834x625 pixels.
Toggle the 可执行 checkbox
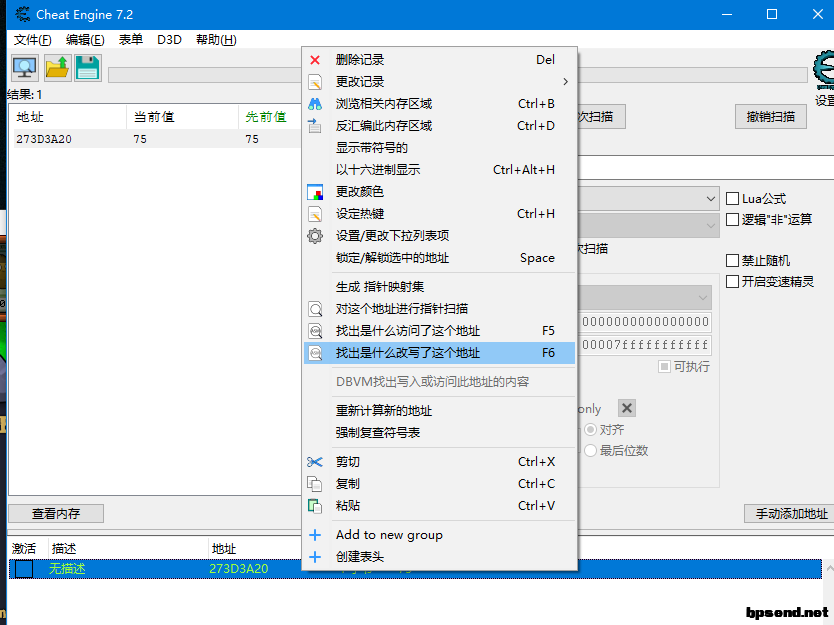664,366
